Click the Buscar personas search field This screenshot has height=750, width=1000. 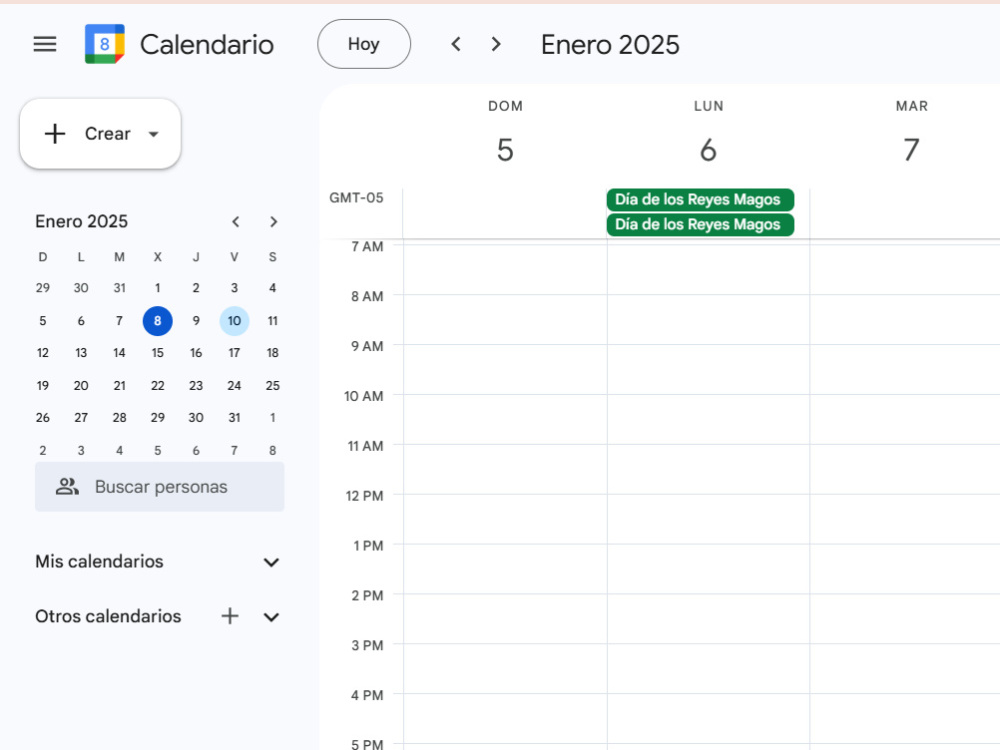(x=159, y=487)
